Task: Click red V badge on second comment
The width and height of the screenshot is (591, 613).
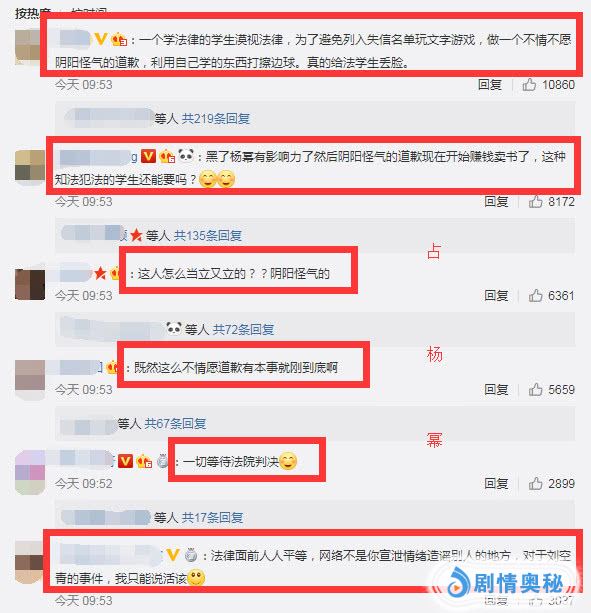Action: (x=148, y=156)
